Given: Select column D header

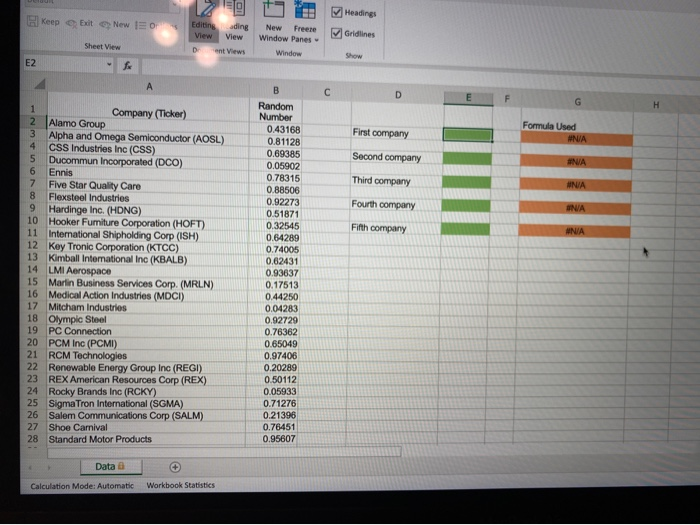Looking at the screenshot, I should [x=398, y=95].
